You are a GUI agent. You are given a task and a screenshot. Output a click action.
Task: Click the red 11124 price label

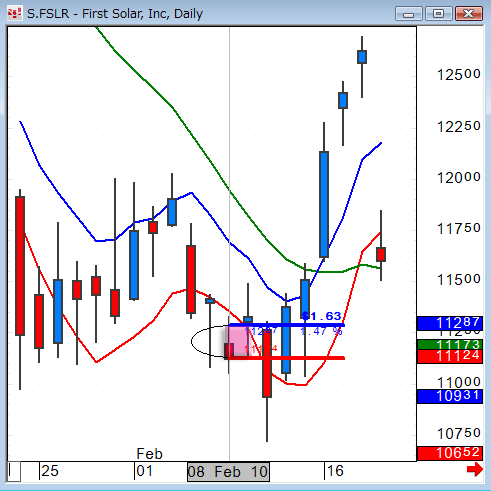click(x=450, y=356)
